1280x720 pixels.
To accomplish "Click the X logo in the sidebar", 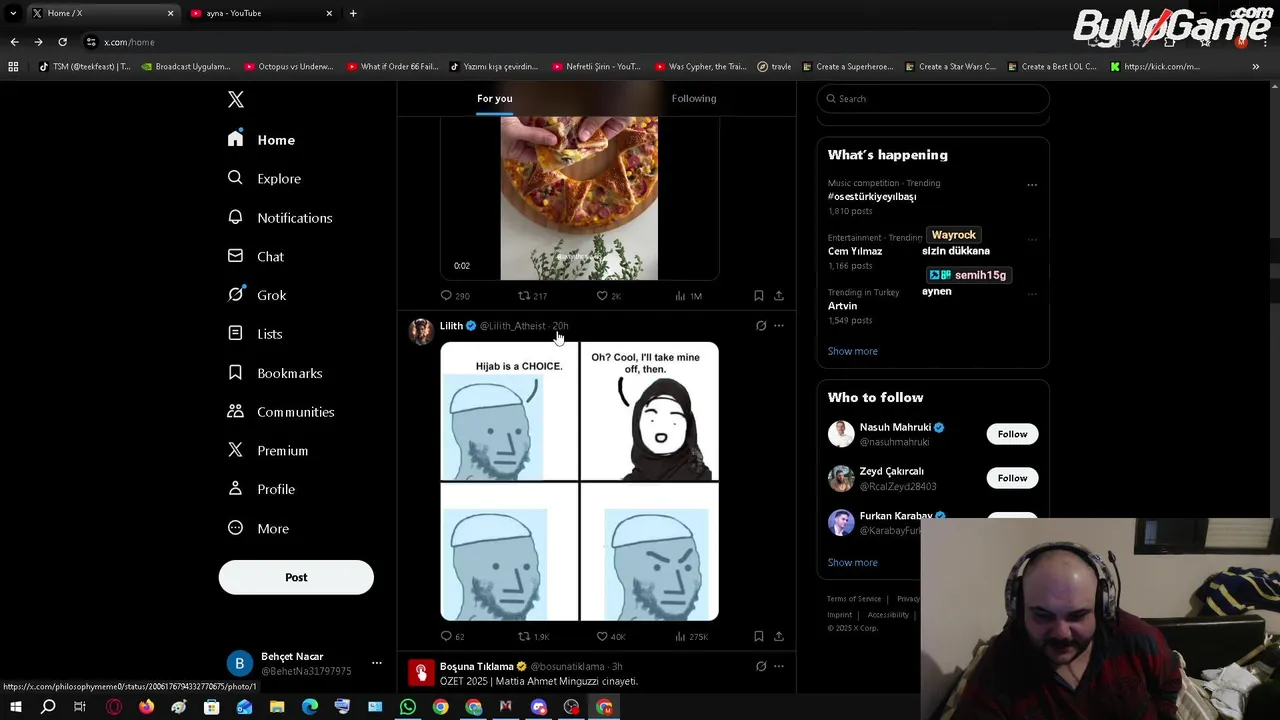I will point(236,99).
